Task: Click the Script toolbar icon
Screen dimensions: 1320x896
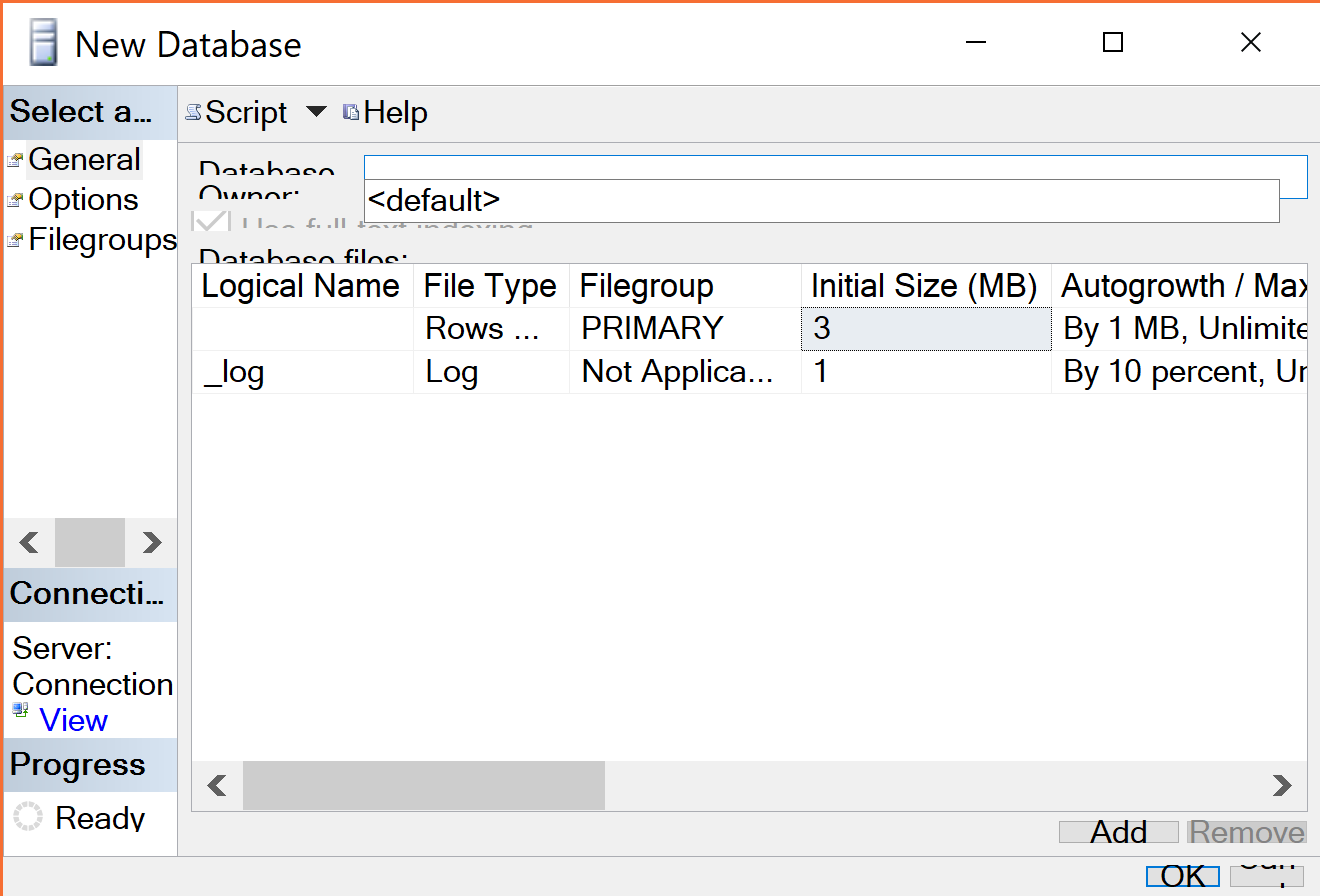Action: coord(191,112)
